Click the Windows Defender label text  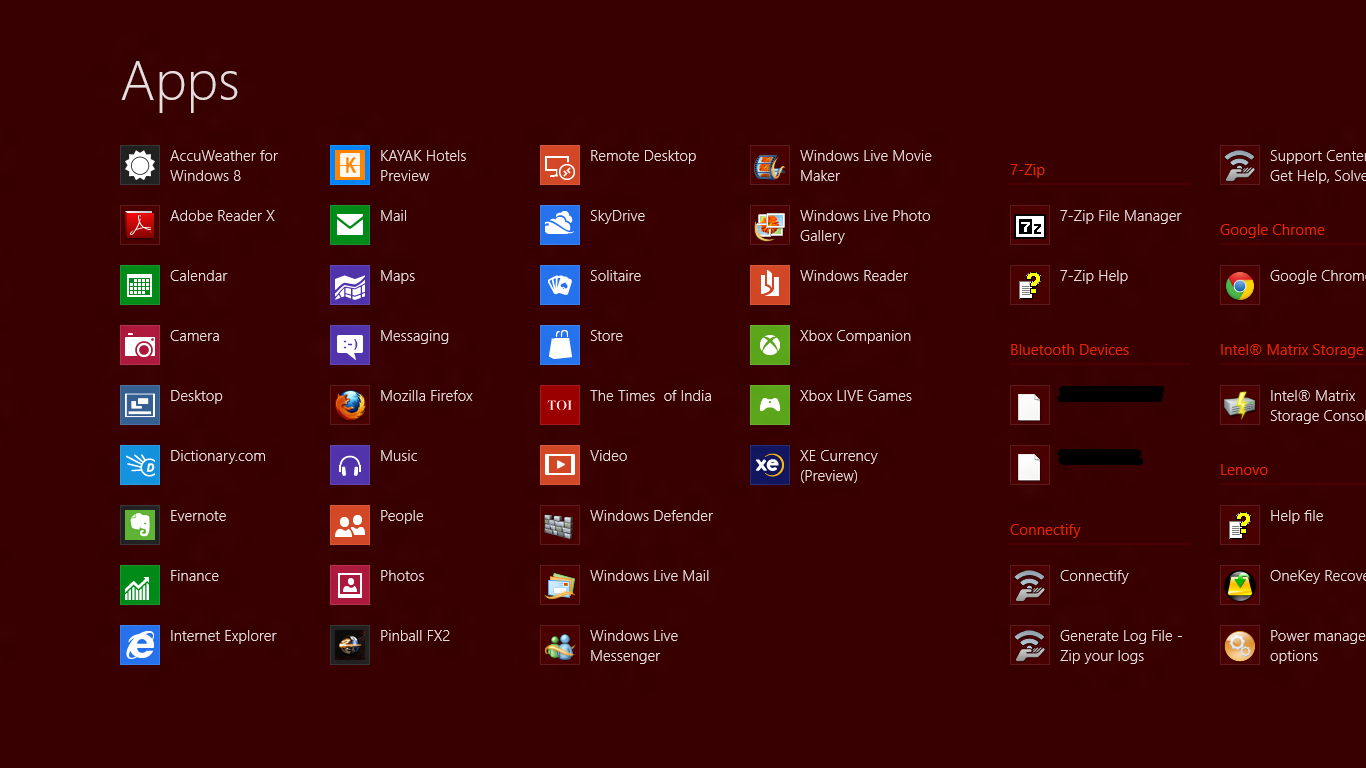pos(651,516)
